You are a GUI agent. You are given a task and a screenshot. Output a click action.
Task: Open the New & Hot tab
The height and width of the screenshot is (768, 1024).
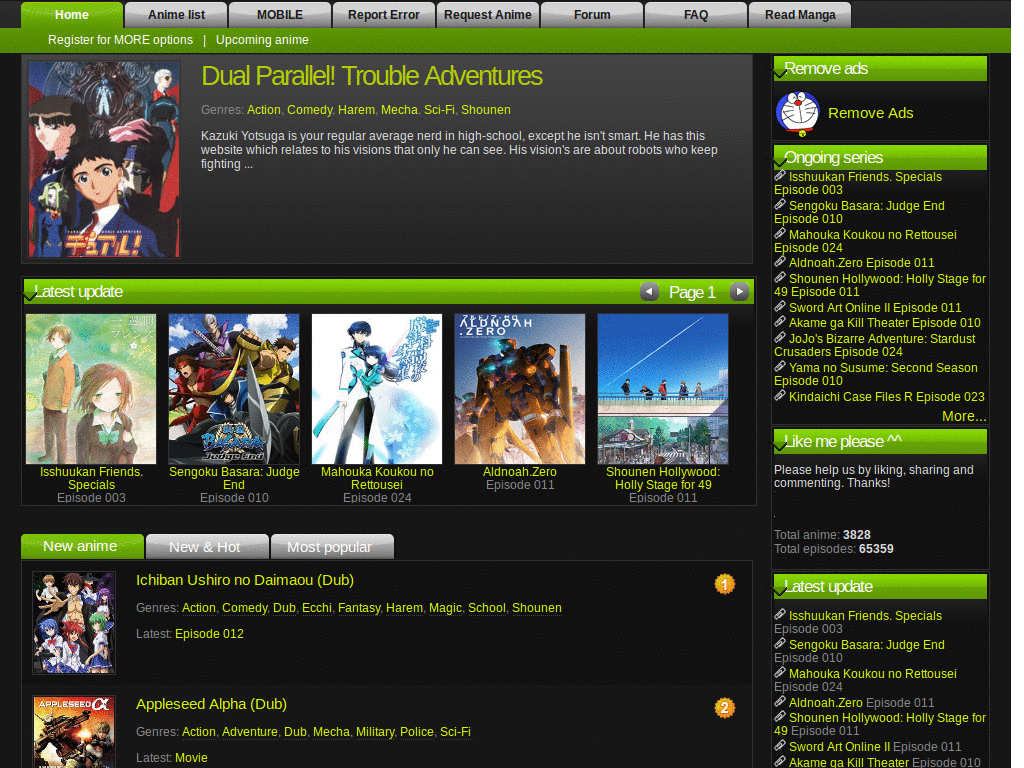tap(207, 547)
